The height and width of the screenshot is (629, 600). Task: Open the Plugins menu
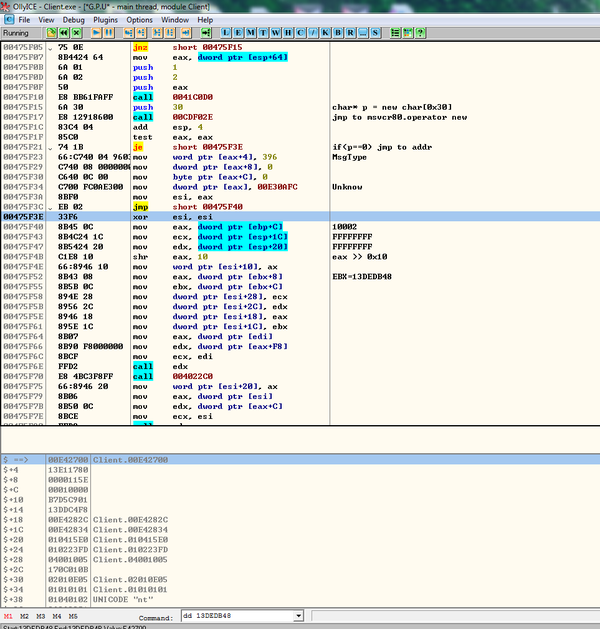(x=106, y=20)
